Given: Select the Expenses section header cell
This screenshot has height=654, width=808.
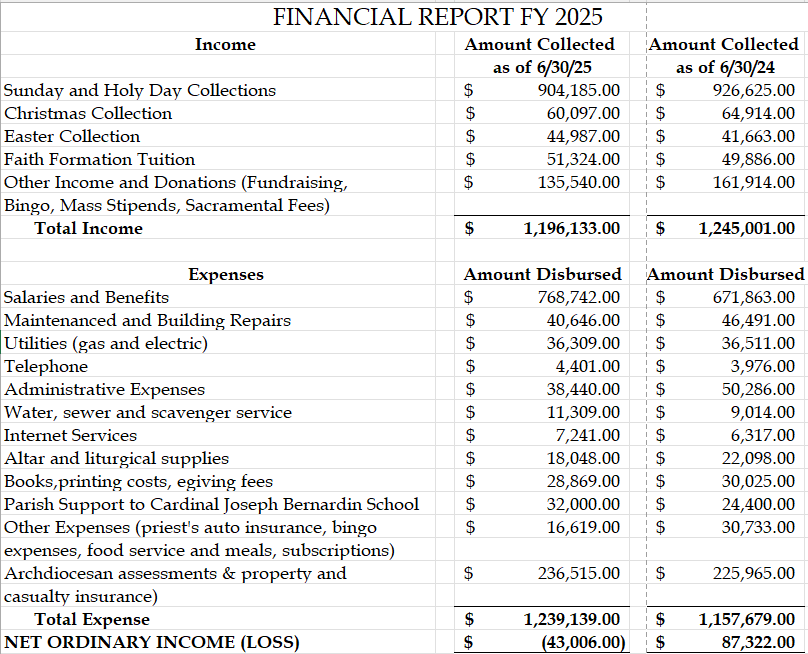Looking at the screenshot, I should (x=226, y=274).
